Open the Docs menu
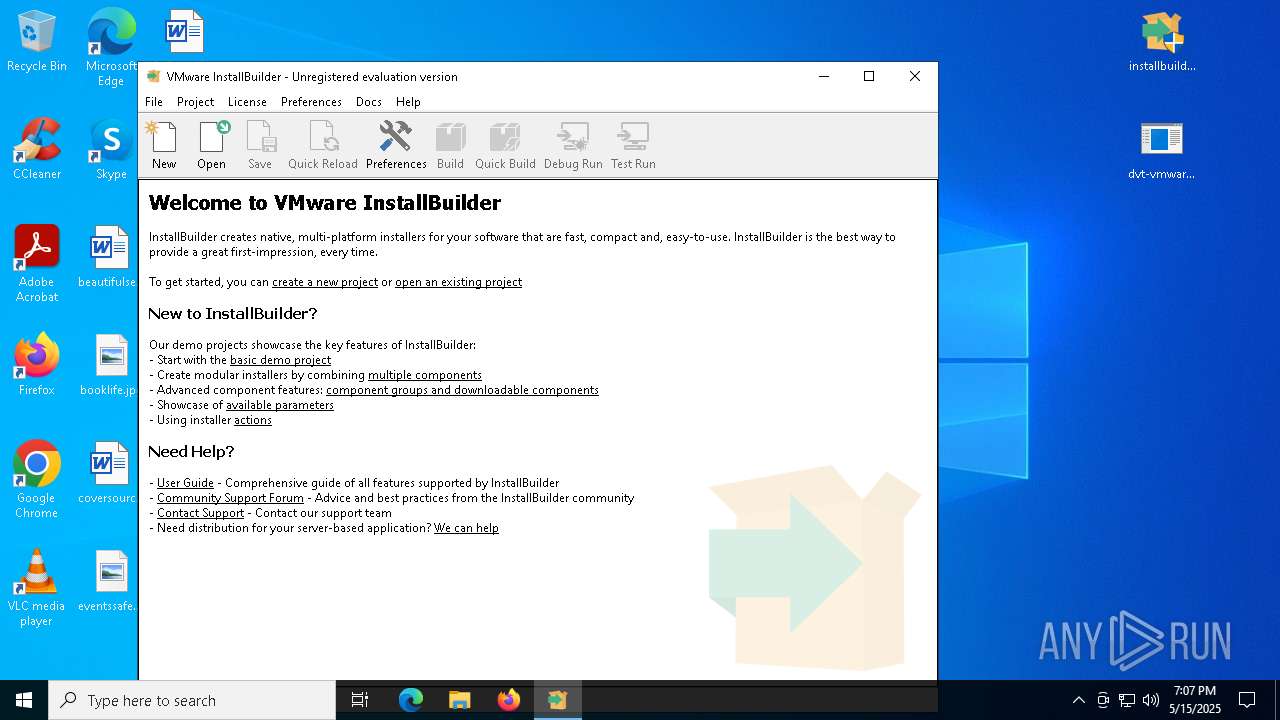This screenshot has width=1280, height=720. coord(369,102)
